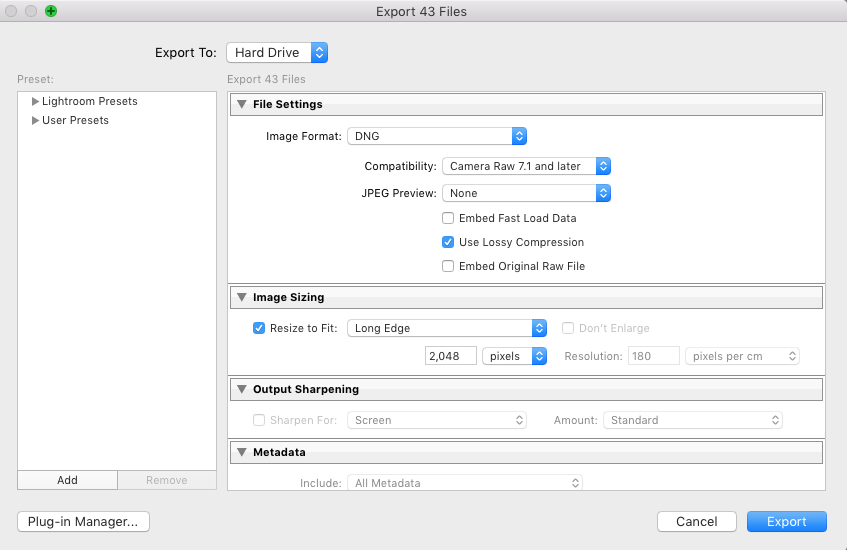847x550 pixels.
Task: Click the File Settings header text
Action: coord(287,104)
